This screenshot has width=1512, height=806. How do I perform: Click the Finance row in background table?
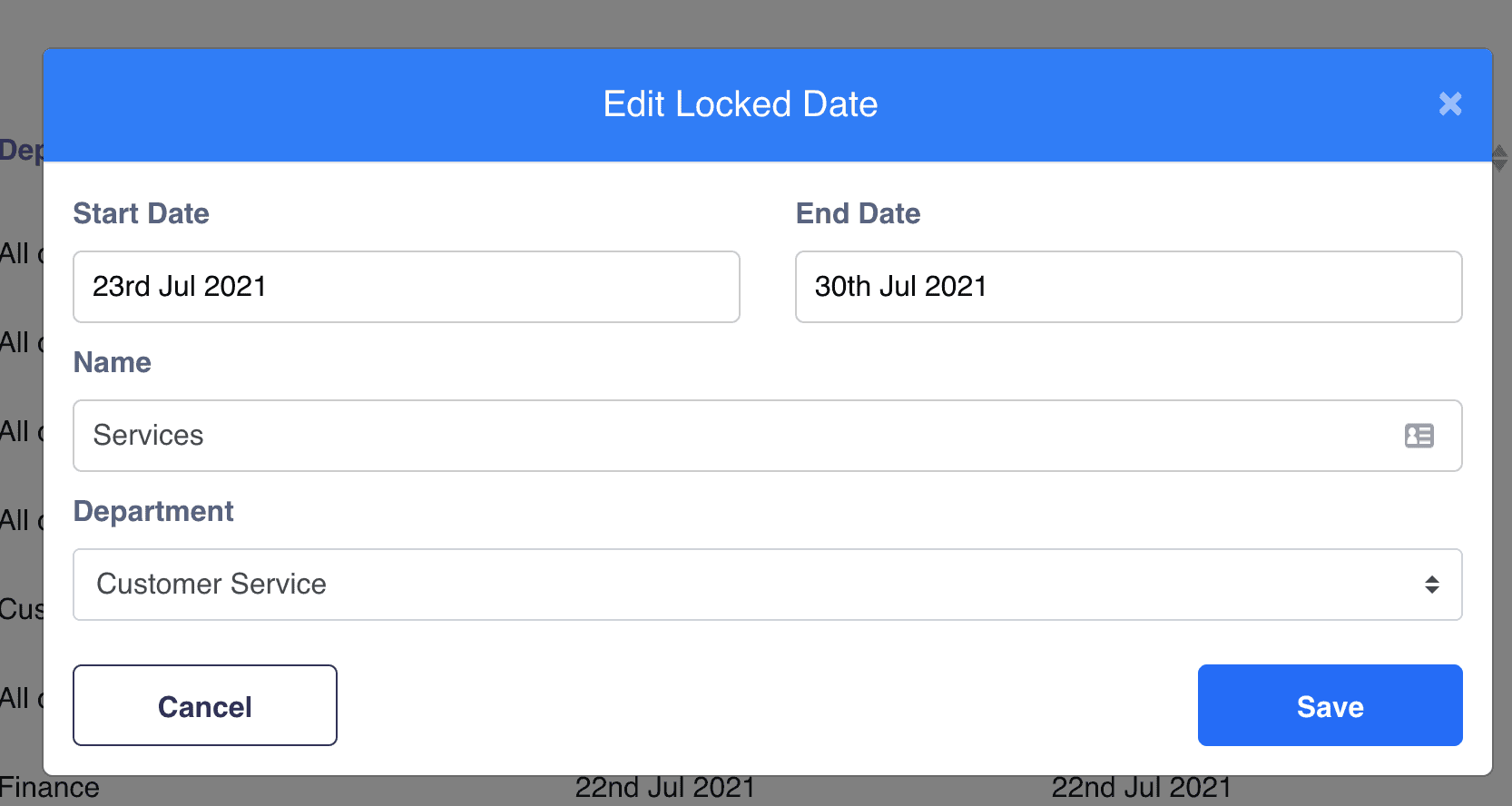click(x=49, y=790)
